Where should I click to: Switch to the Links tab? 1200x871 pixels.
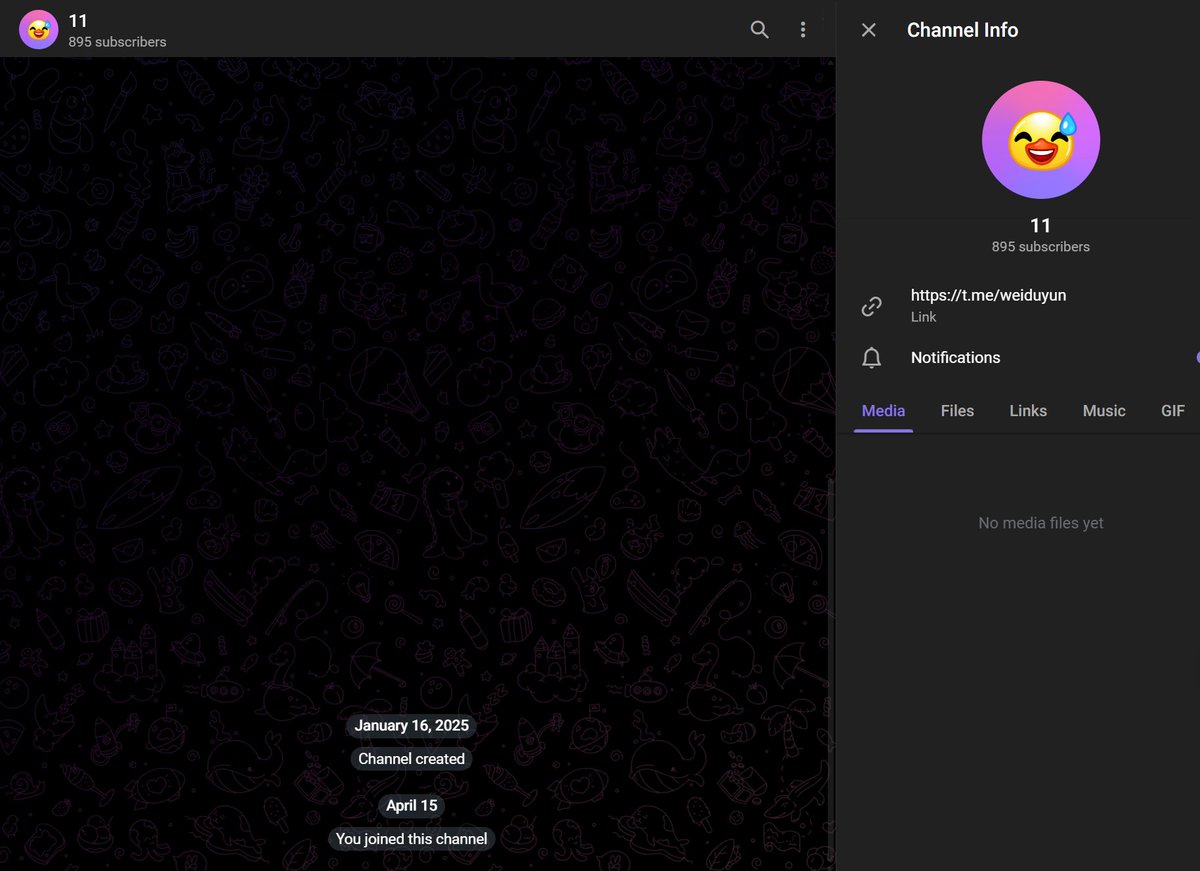click(x=1028, y=411)
